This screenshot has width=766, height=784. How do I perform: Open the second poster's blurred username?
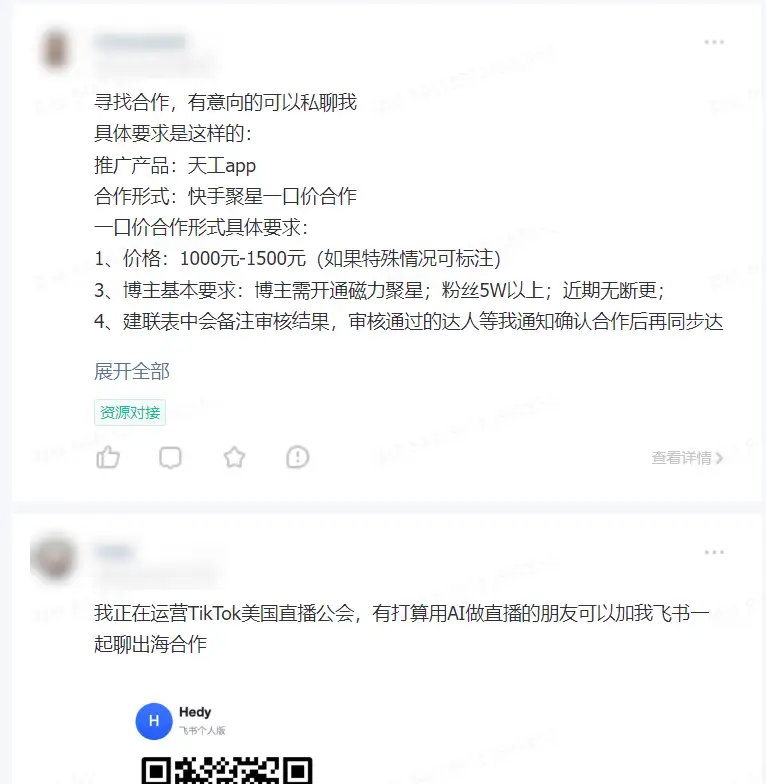point(115,552)
